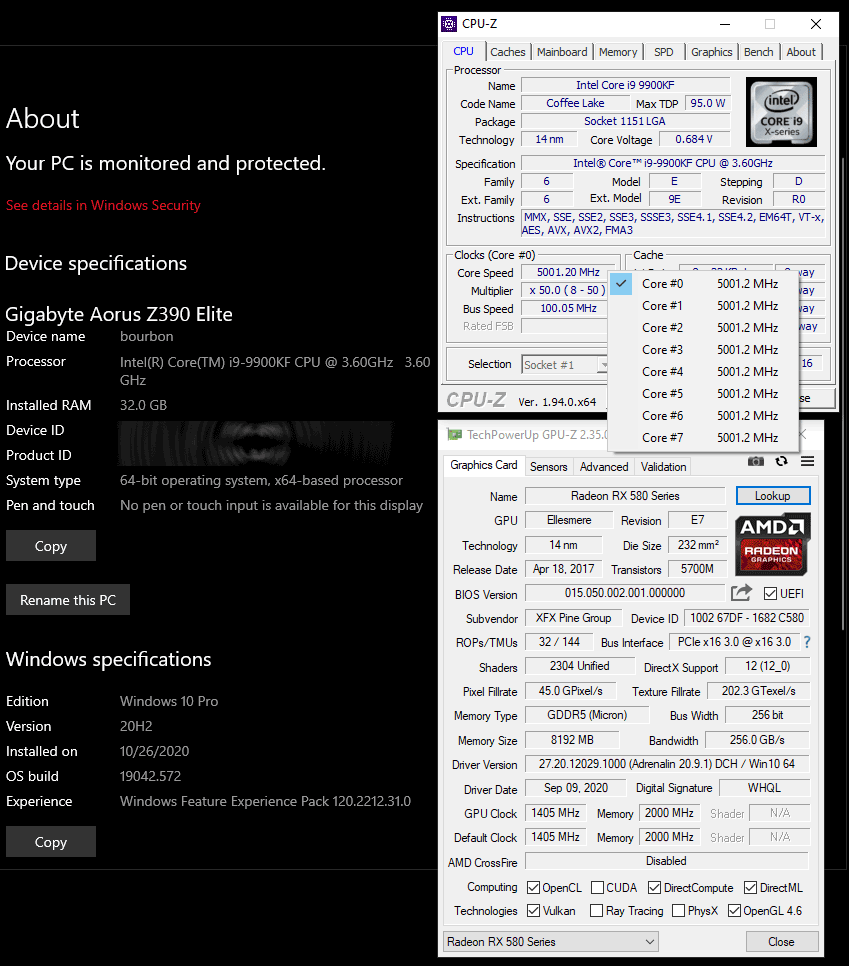This screenshot has height=966, width=849.
Task: Close the CPU-Z window
Action: [x=816, y=24]
